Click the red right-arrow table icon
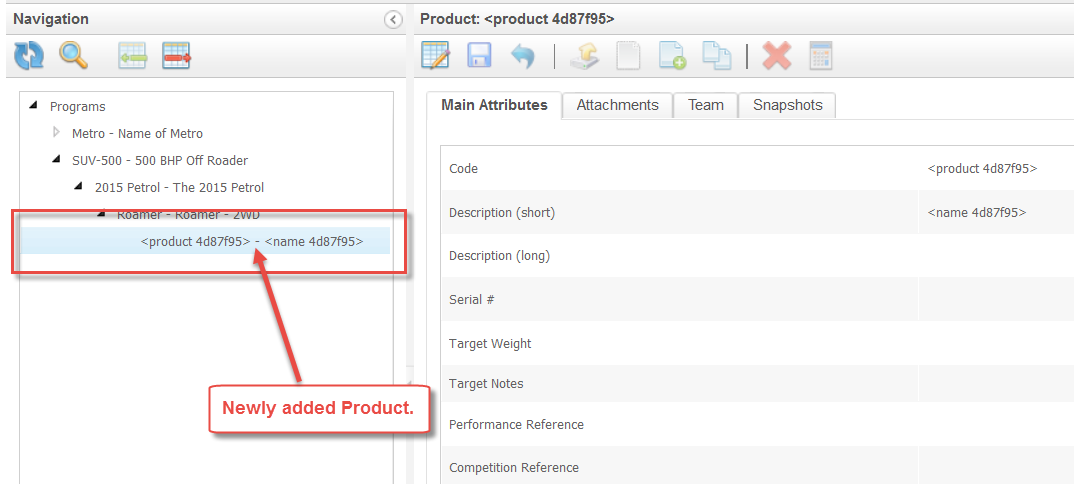The width and height of the screenshot is (1074, 484). pos(176,56)
